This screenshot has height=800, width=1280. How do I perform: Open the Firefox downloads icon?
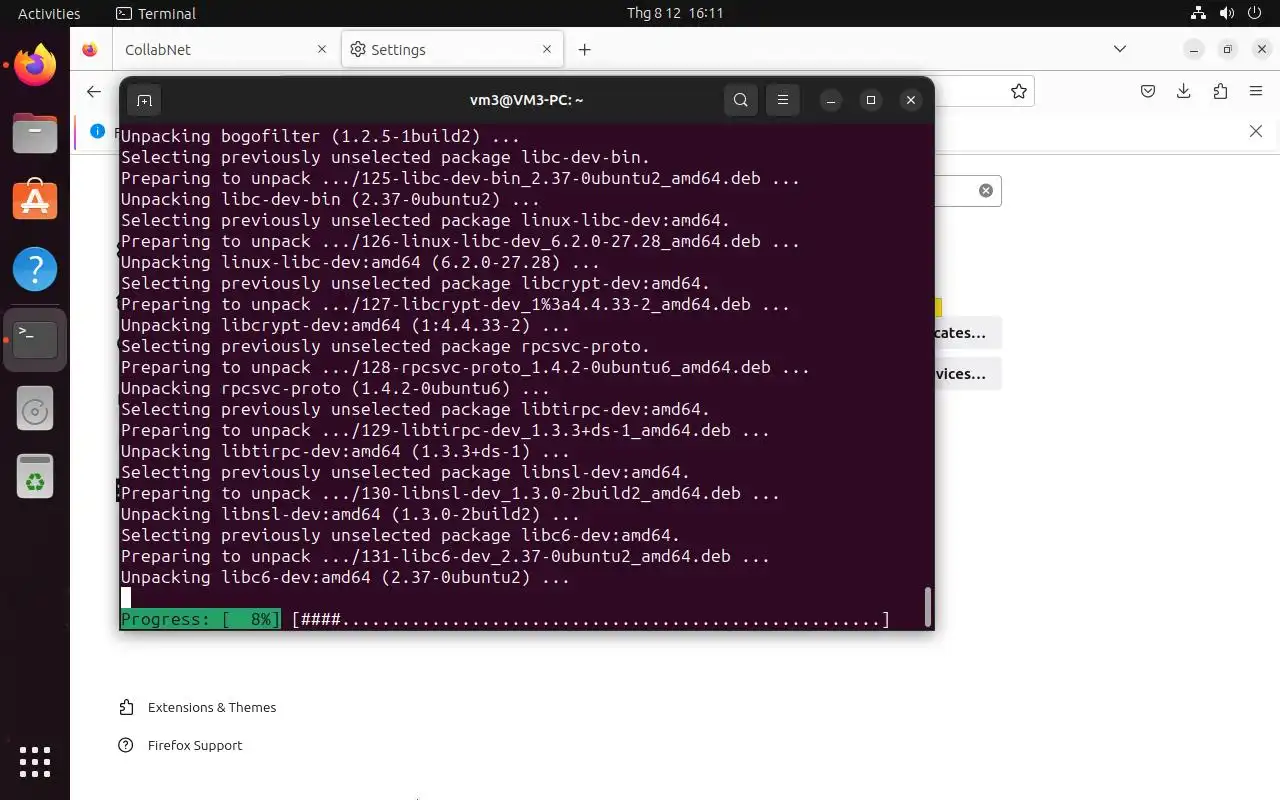click(x=1184, y=91)
